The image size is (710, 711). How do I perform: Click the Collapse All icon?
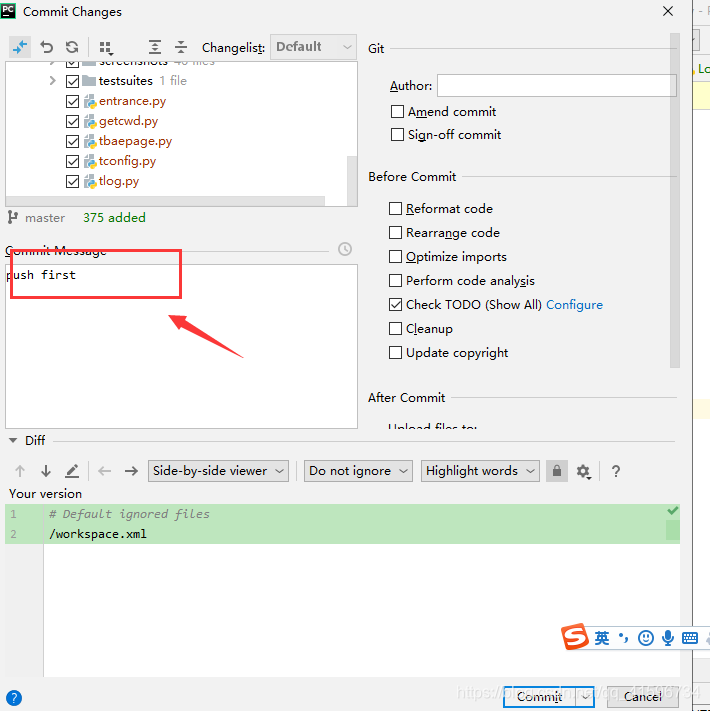pos(181,47)
